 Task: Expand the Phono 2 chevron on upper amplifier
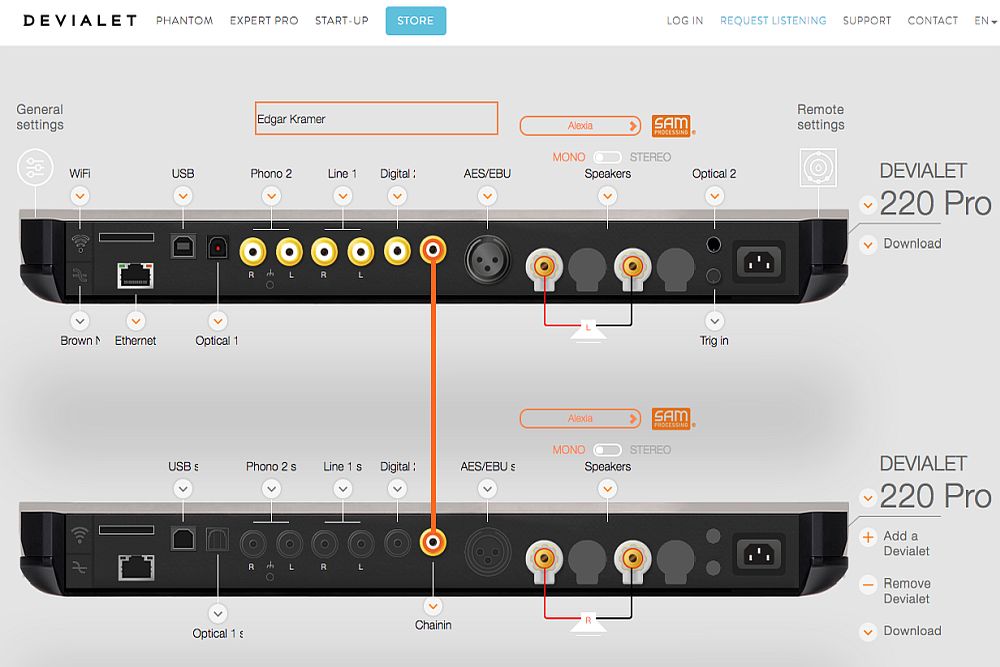[272, 196]
